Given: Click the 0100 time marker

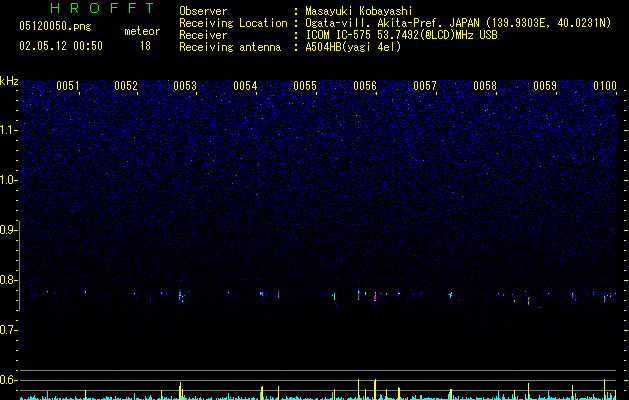Looking at the screenshot, I should click(x=605, y=86).
